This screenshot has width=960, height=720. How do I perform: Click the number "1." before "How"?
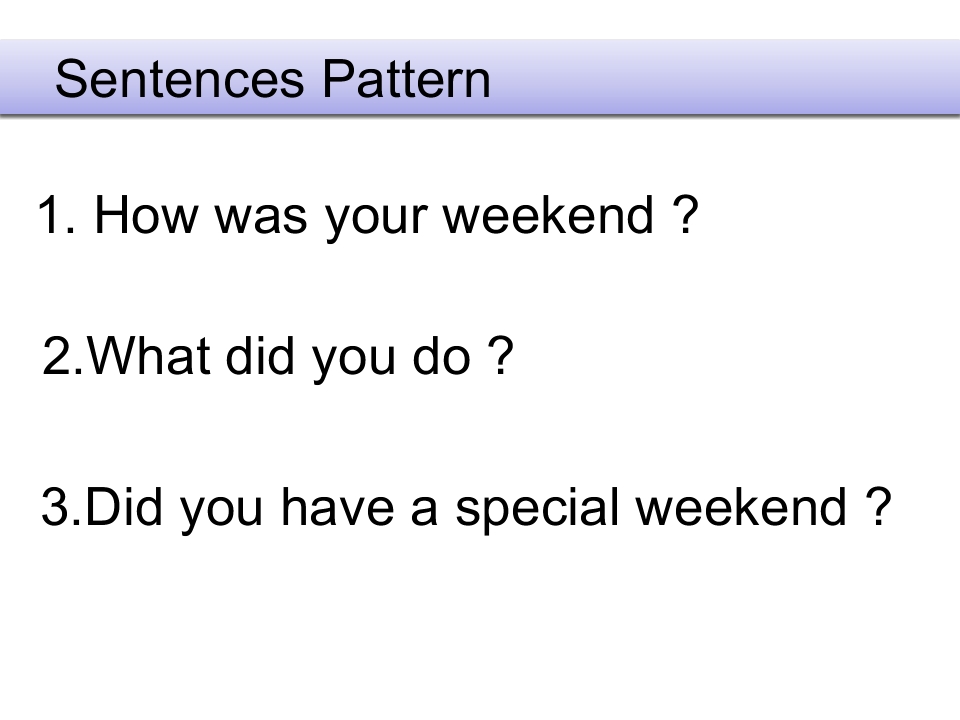56,216
